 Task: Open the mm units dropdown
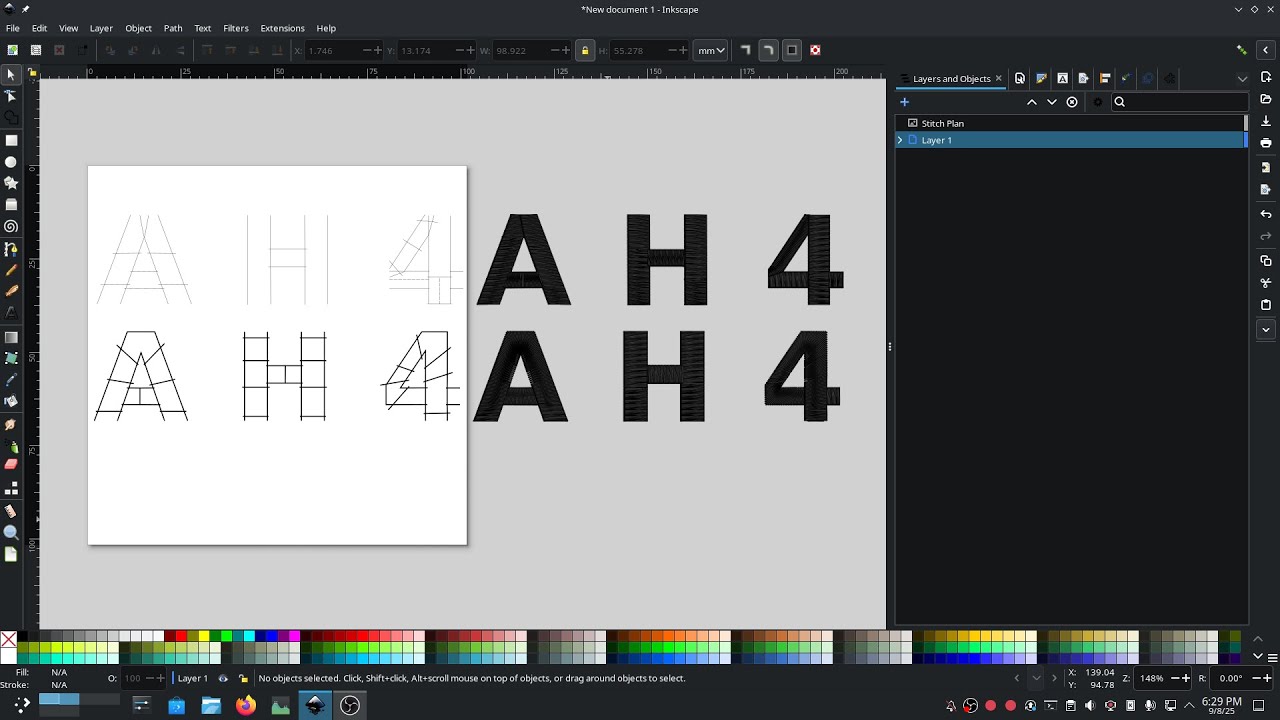coord(711,50)
